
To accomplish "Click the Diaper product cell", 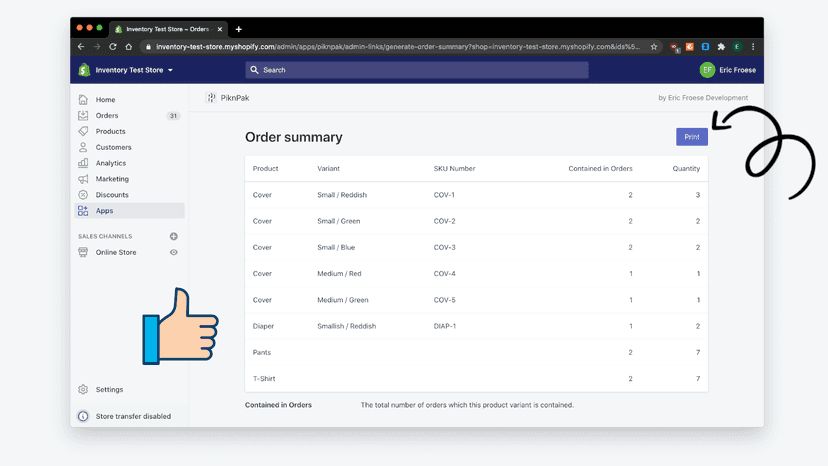I will [263, 326].
